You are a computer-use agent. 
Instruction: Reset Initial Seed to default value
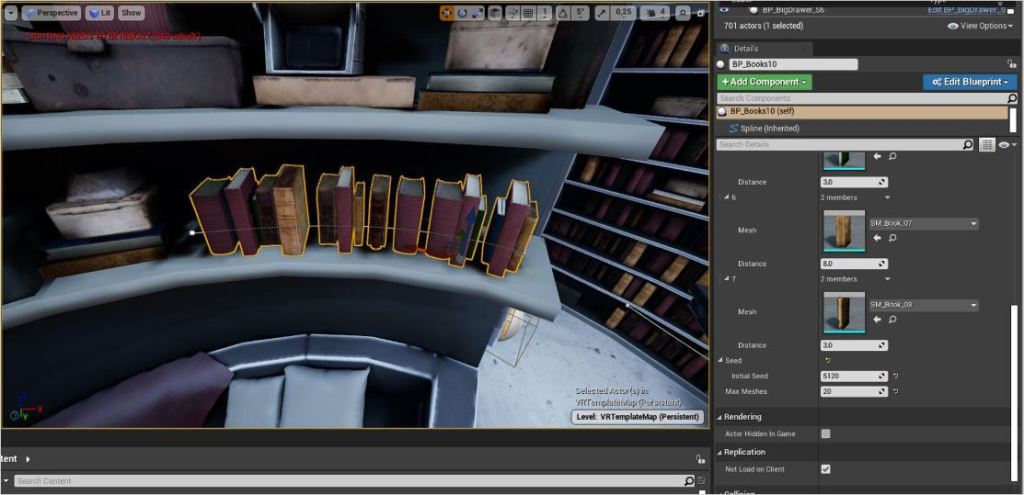(896, 376)
